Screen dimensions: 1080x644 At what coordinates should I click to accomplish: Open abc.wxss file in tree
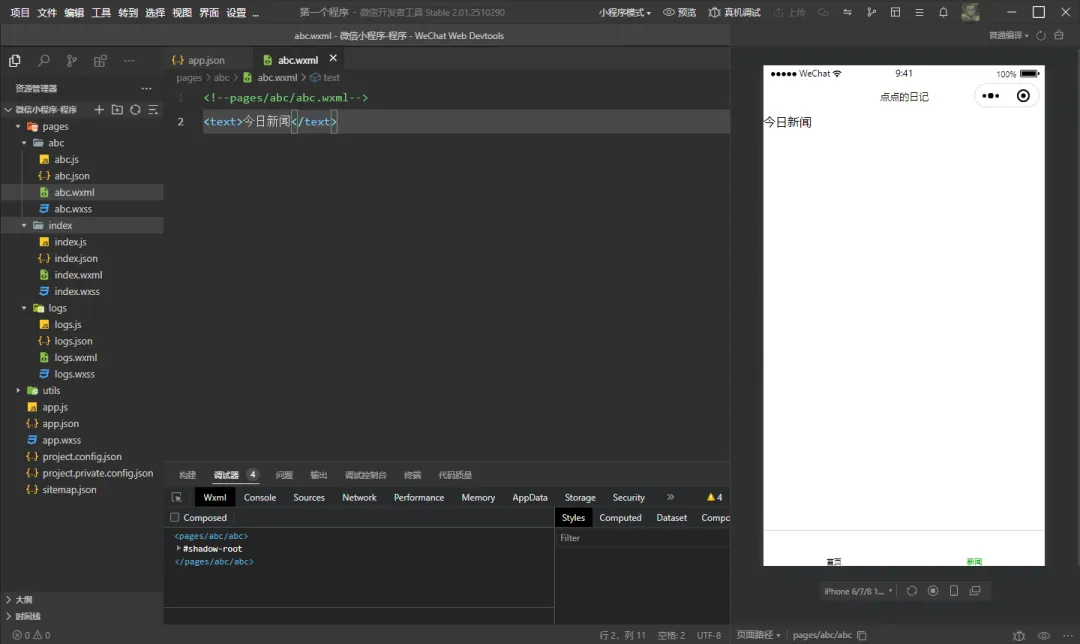(73, 209)
